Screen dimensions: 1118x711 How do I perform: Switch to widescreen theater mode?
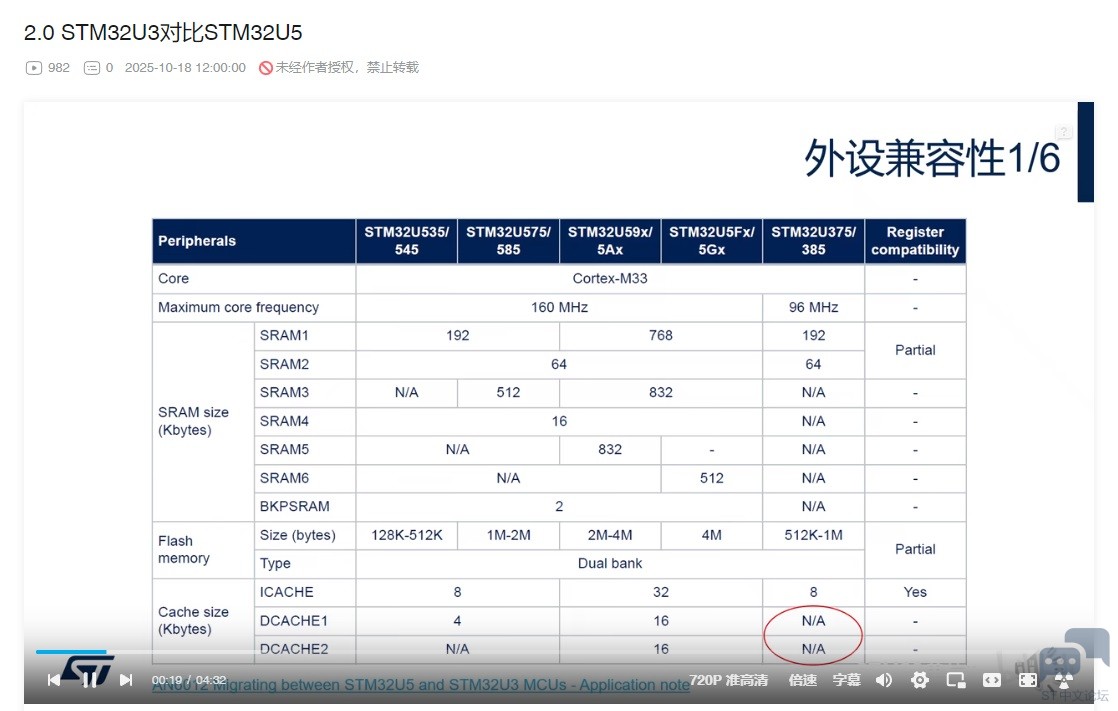pyautogui.click(x=992, y=680)
